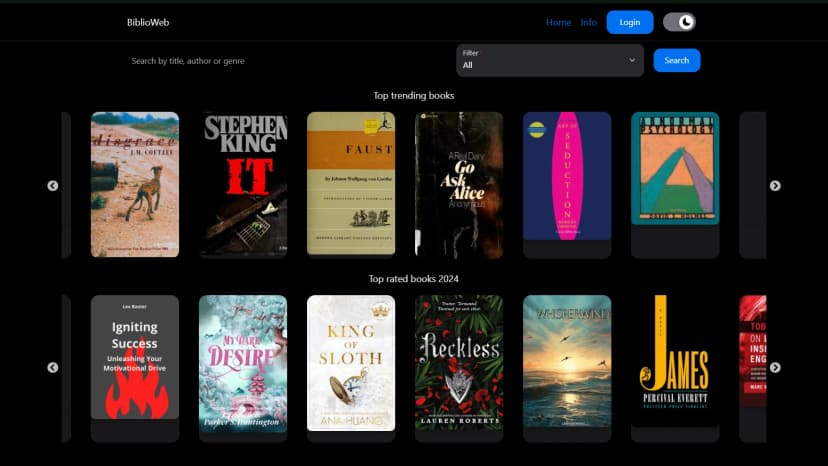Open the Filter All dropdown
Viewport: 828px width, 466px height.
(x=550, y=60)
